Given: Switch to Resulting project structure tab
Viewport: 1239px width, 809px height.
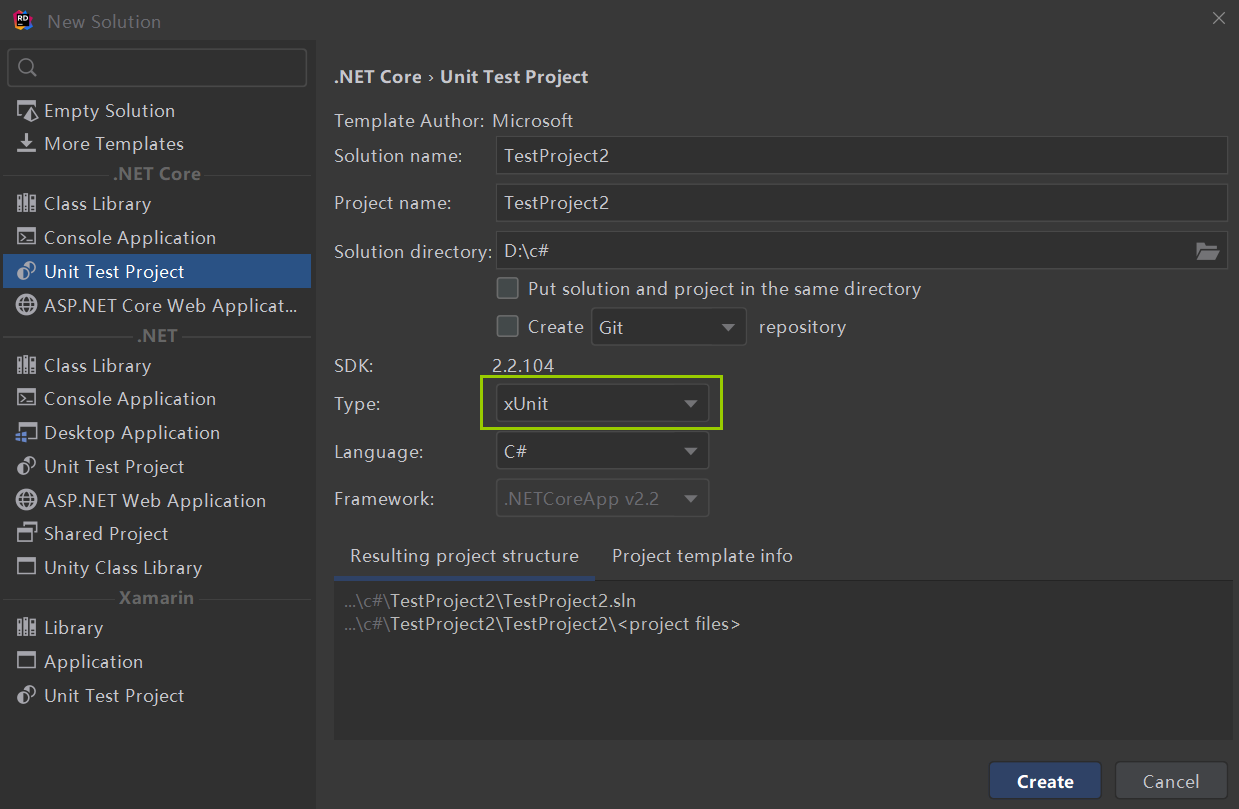Looking at the screenshot, I should click(464, 556).
